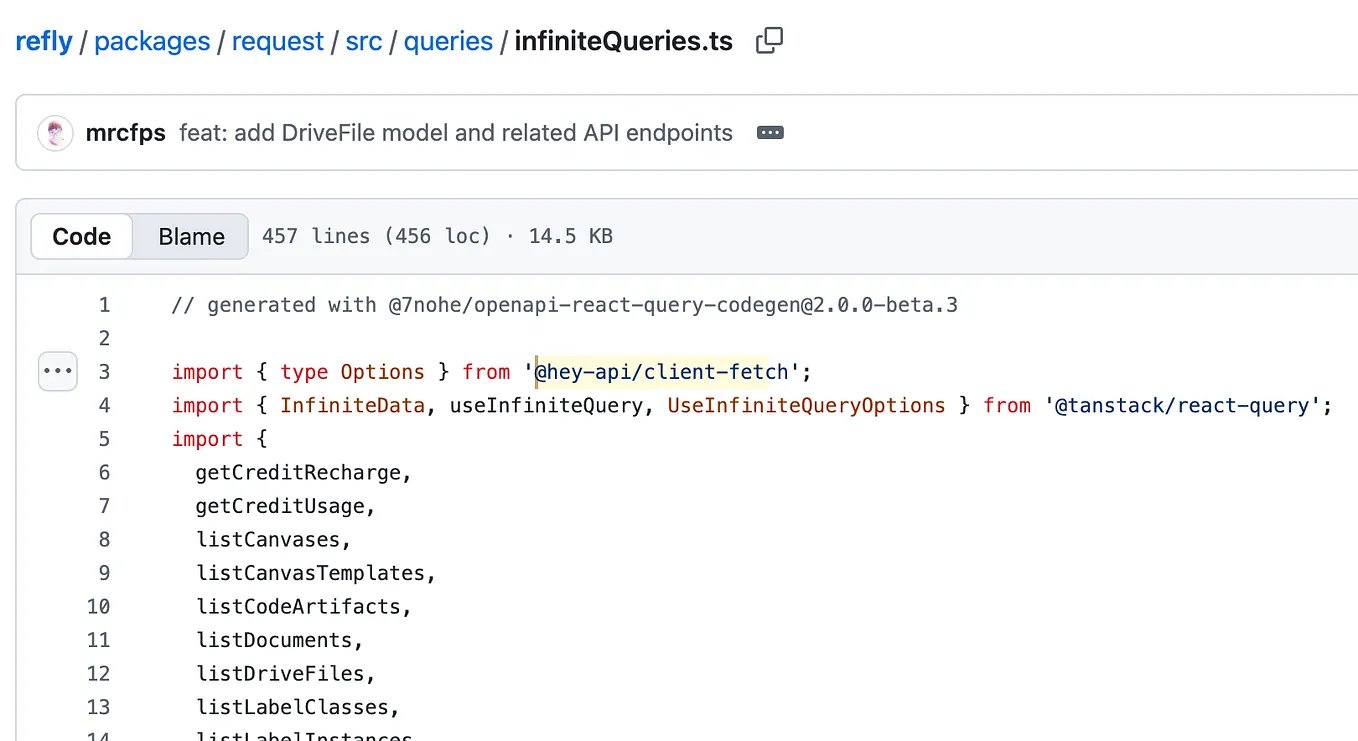Viewport: 1358px width, 741px height.
Task: Select line number 1 in gutter
Action: coord(104,305)
